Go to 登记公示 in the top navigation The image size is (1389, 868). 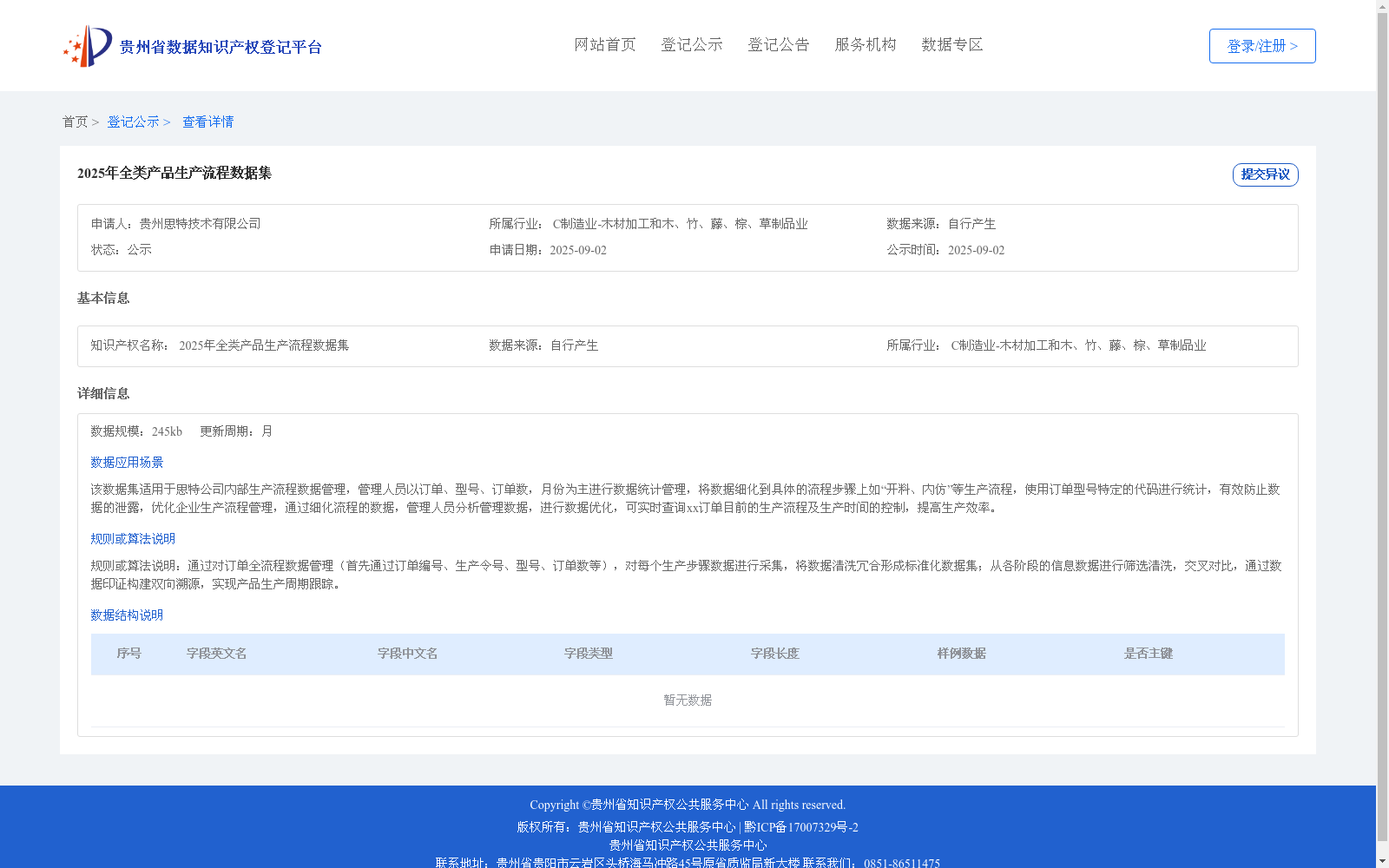tap(692, 45)
